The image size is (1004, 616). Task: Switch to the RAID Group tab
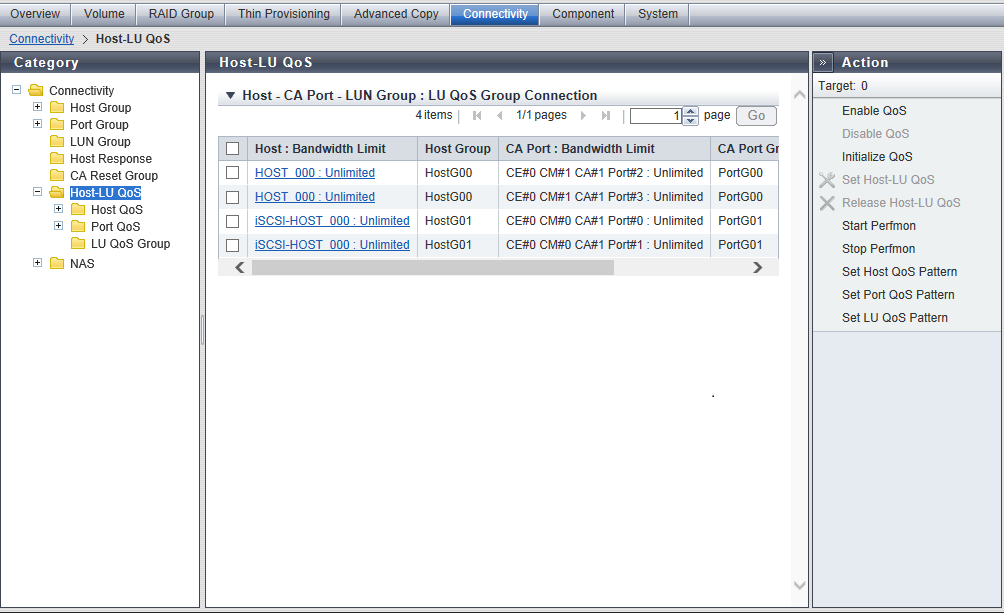pos(181,14)
